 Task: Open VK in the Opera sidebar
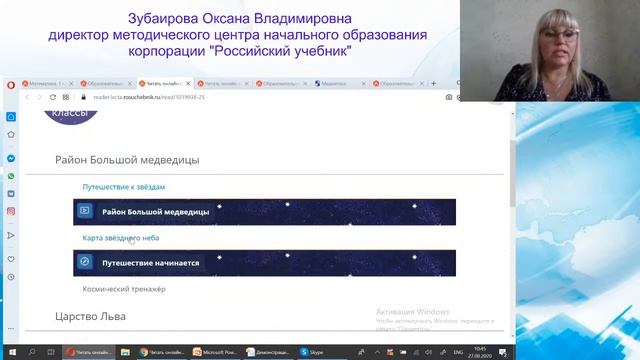[x=11, y=193]
